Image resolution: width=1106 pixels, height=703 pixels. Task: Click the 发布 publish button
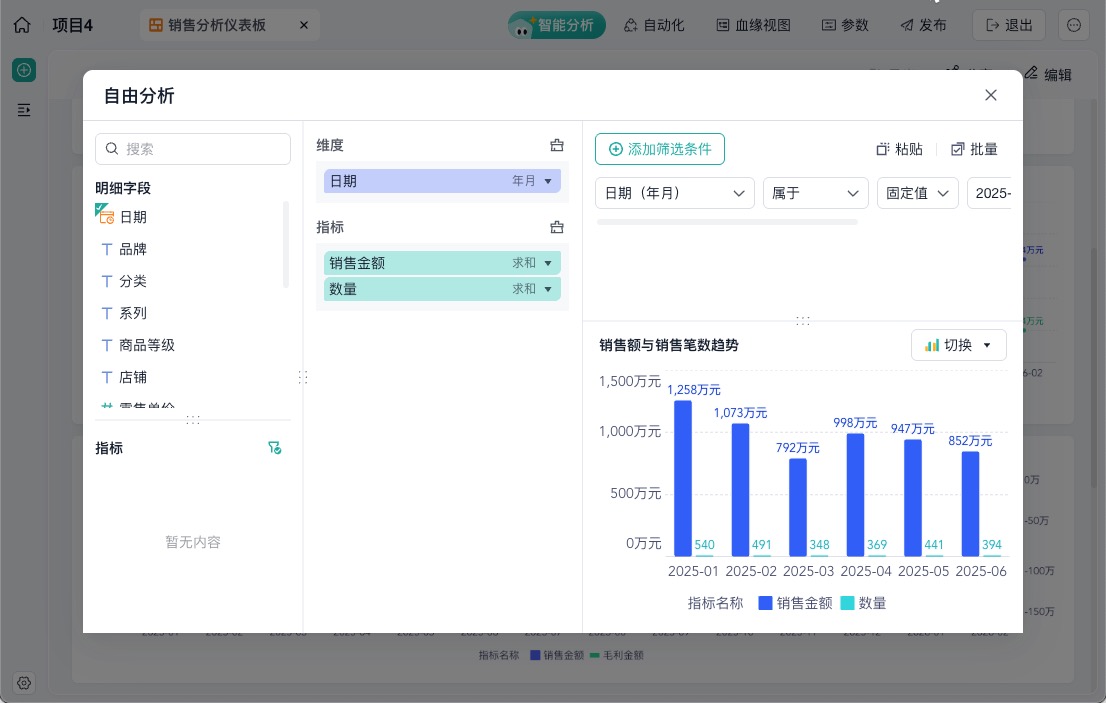(923, 25)
